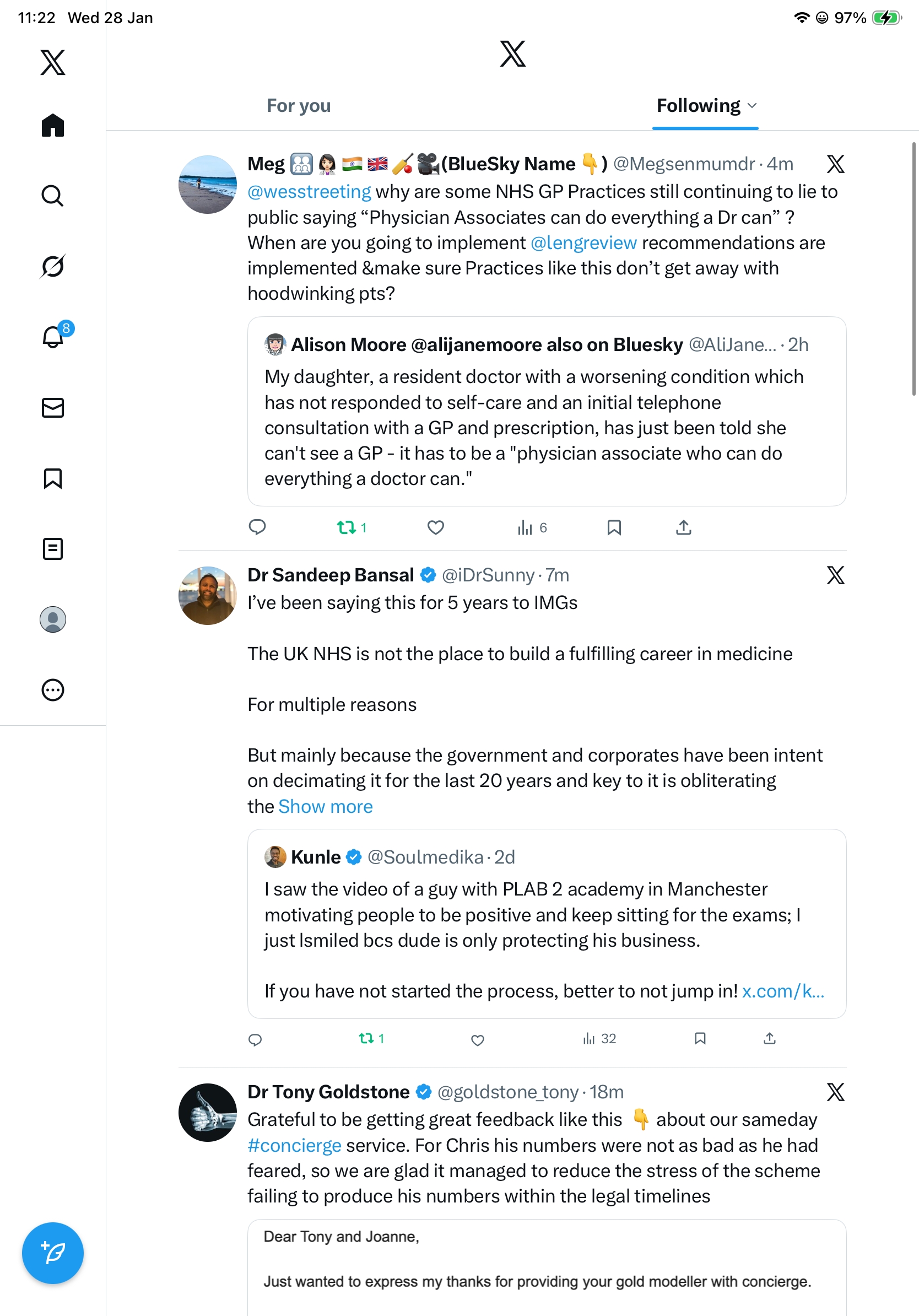
Task: Select the Home icon in sidebar
Action: coord(53,125)
